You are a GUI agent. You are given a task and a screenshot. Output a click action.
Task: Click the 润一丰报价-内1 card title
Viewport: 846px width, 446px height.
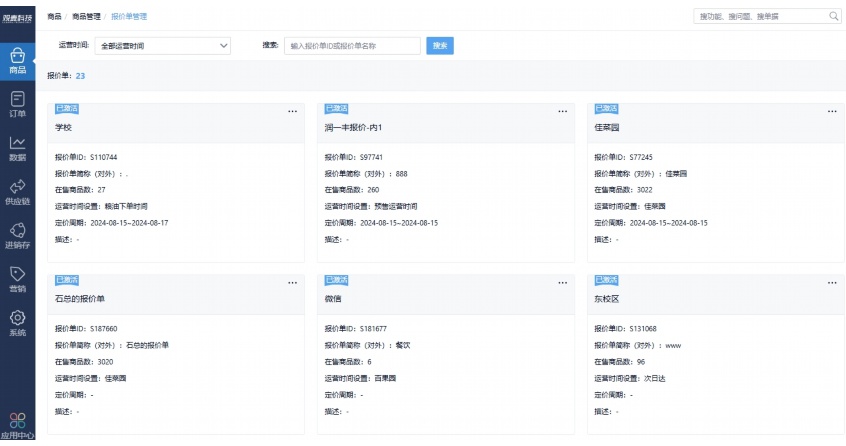click(x=353, y=128)
